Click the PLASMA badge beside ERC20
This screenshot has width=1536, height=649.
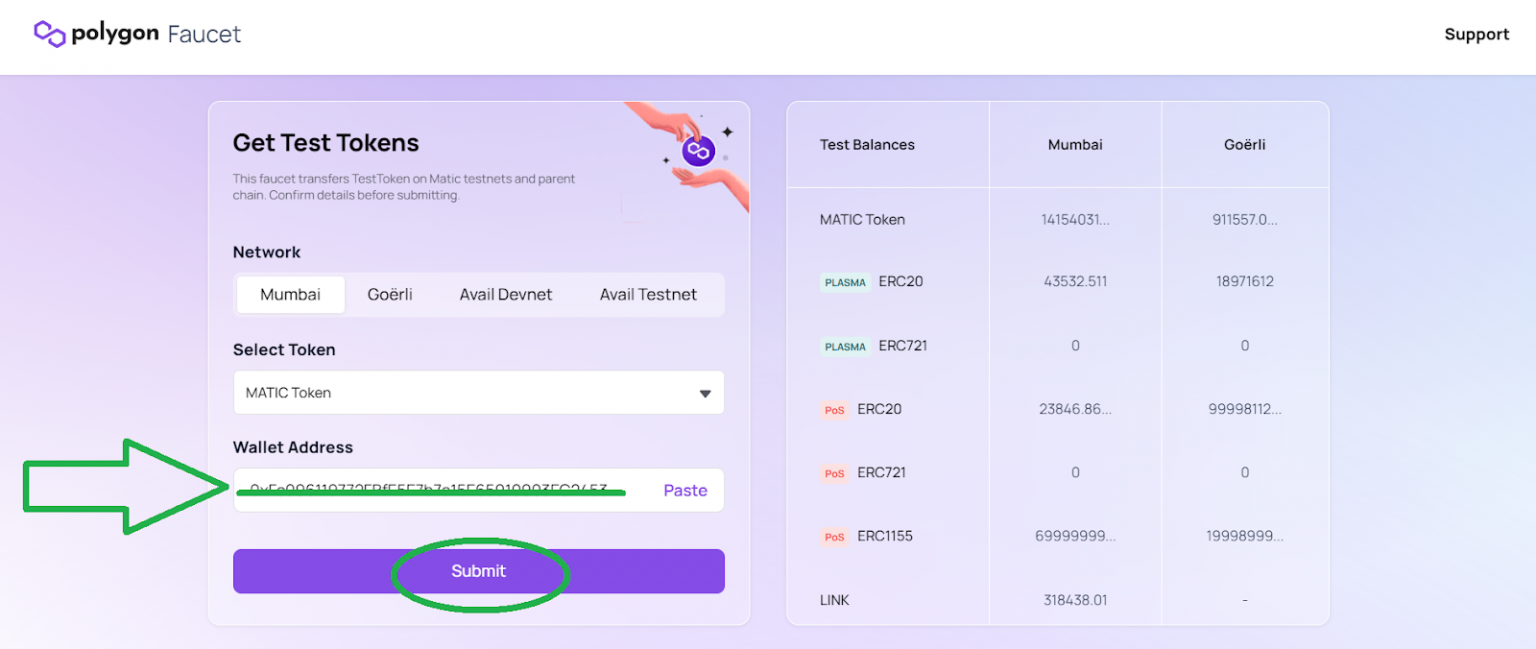tap(845, 282)
